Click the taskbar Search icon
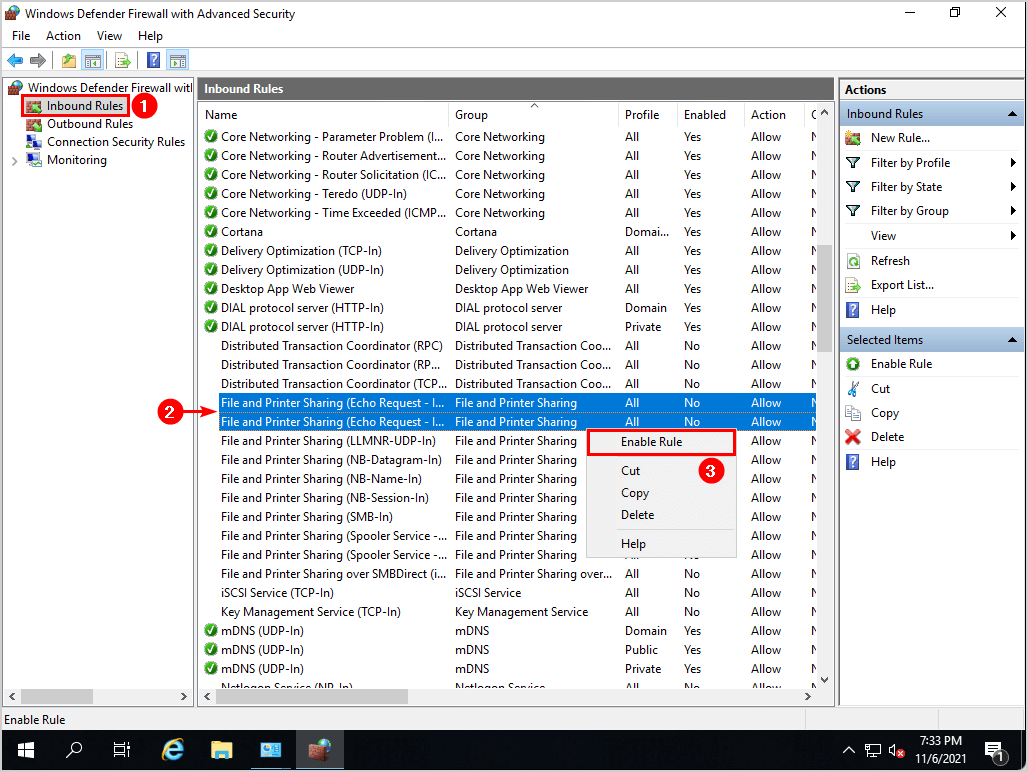Image resolution: width=1028 pixels, height=772 pixels. click(74, 750)
